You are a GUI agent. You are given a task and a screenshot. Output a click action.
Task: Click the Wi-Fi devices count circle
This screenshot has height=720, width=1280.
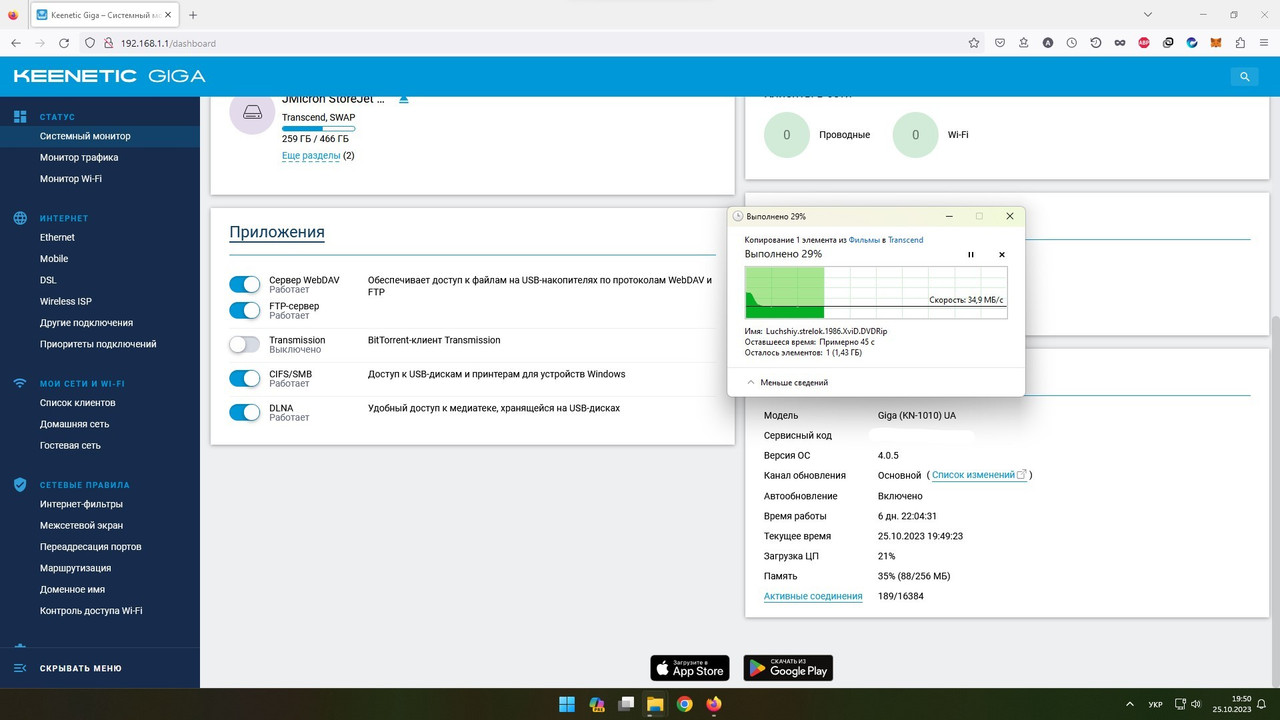pos(915,134)
